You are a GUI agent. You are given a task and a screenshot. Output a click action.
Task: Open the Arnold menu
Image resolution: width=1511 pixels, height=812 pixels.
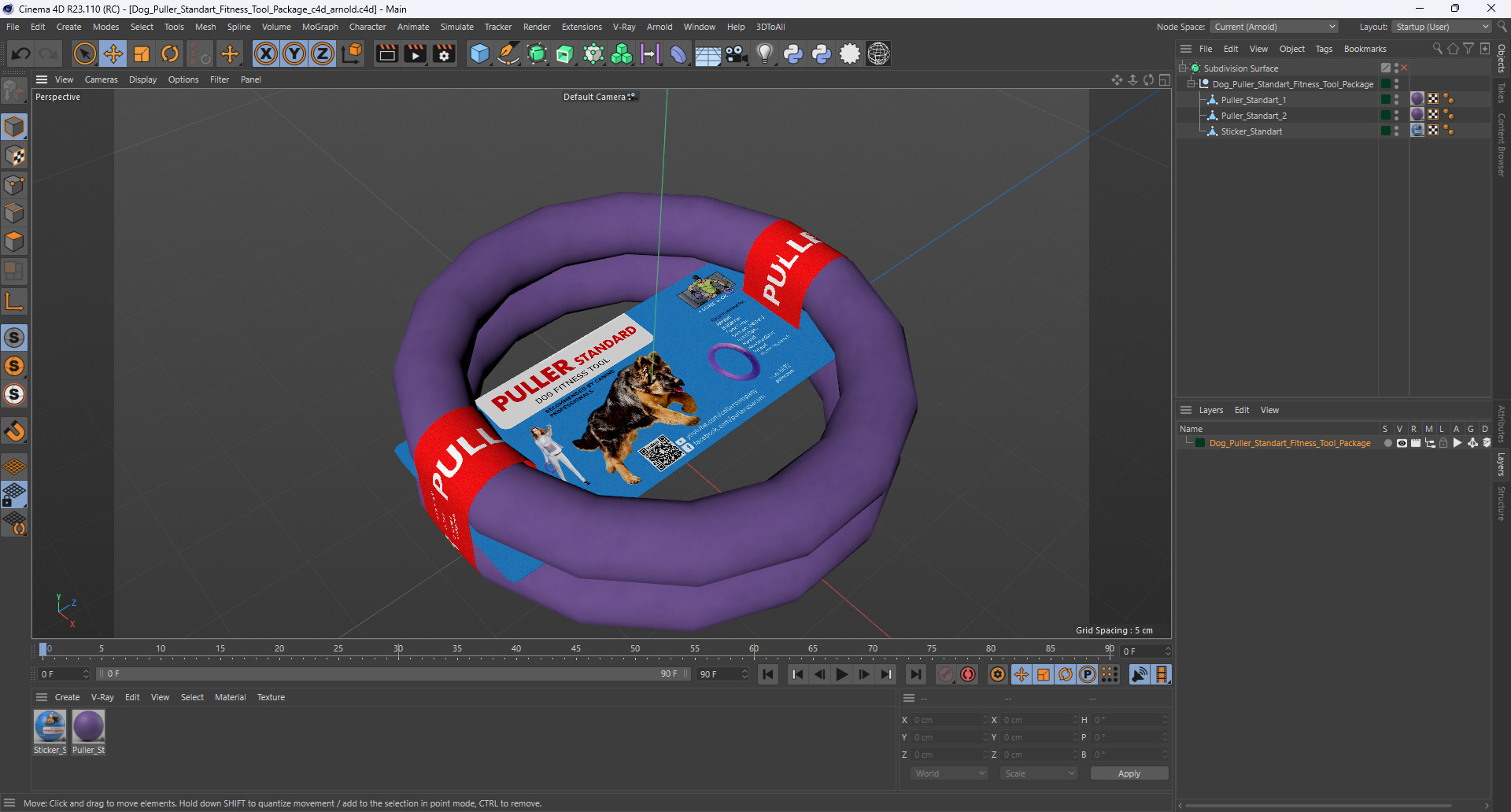pos(659,27)
